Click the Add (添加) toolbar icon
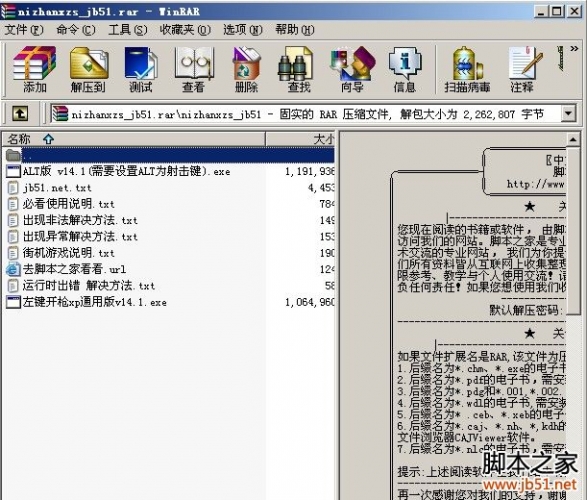Image resolution: width=587 pixels, height=500 pixels. pyautogui.click(x=34, y=69)
